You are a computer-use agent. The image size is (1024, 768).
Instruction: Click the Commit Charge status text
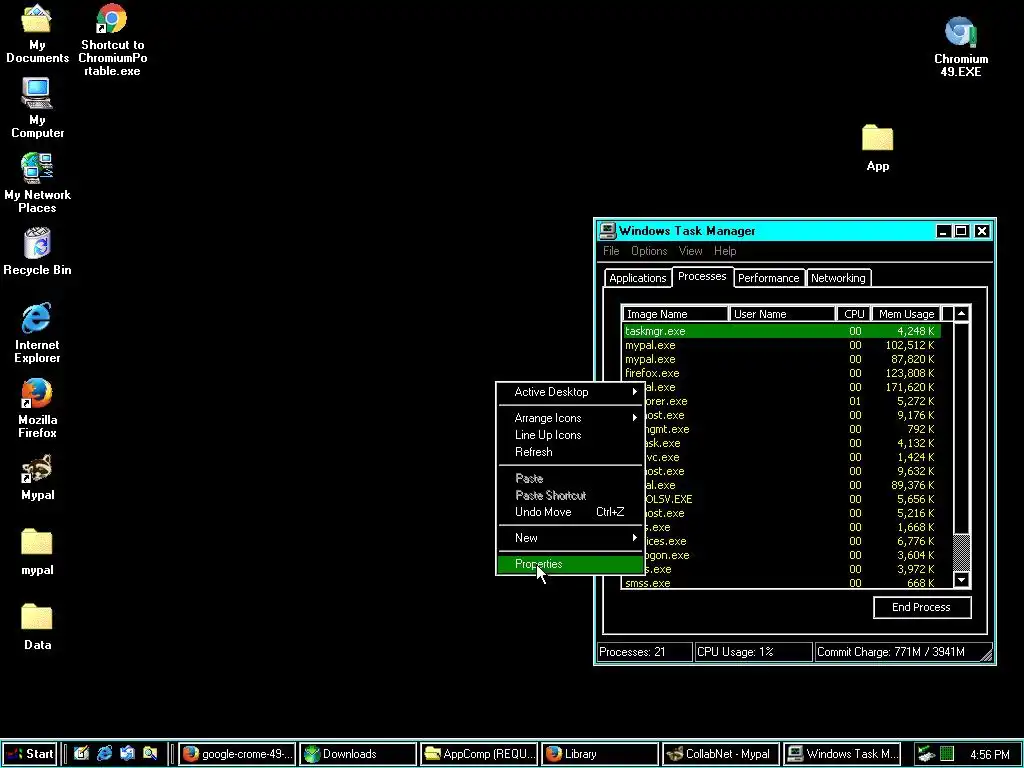click(891, 652)
